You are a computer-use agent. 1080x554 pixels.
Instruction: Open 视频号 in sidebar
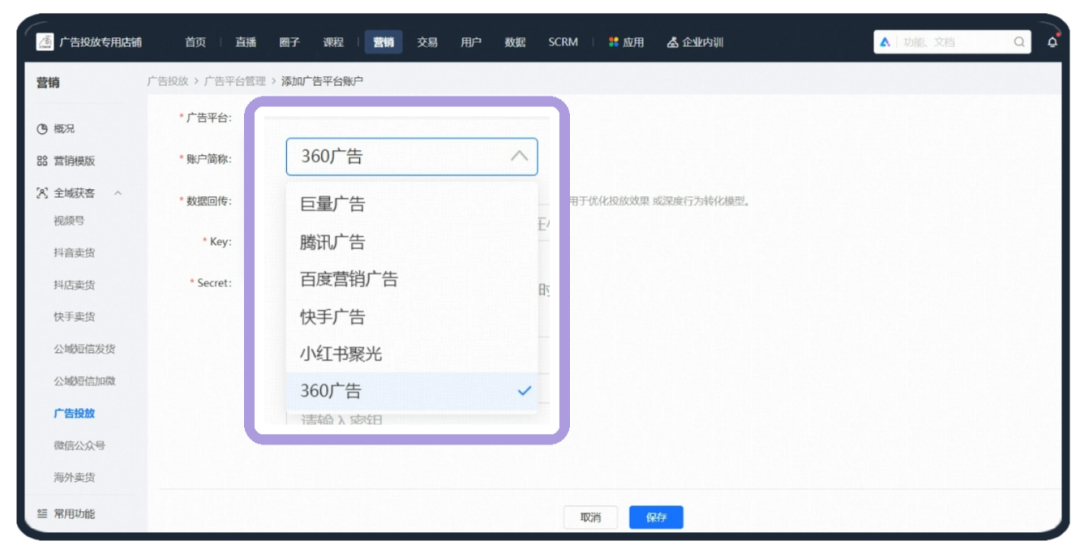[x=69, y=220]
